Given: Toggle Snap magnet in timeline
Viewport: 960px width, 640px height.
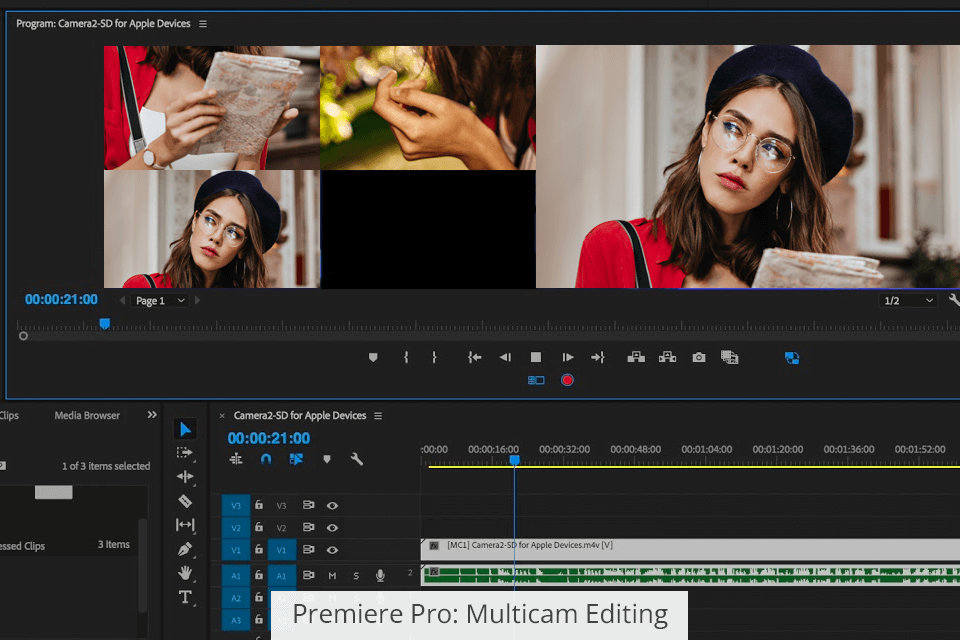Looking at the screenshot, I should [x=266, y=459].
